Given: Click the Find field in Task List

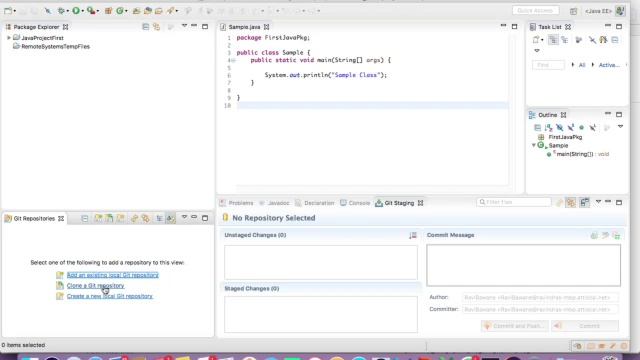Looking at the screenshot, I should [548, 65].
